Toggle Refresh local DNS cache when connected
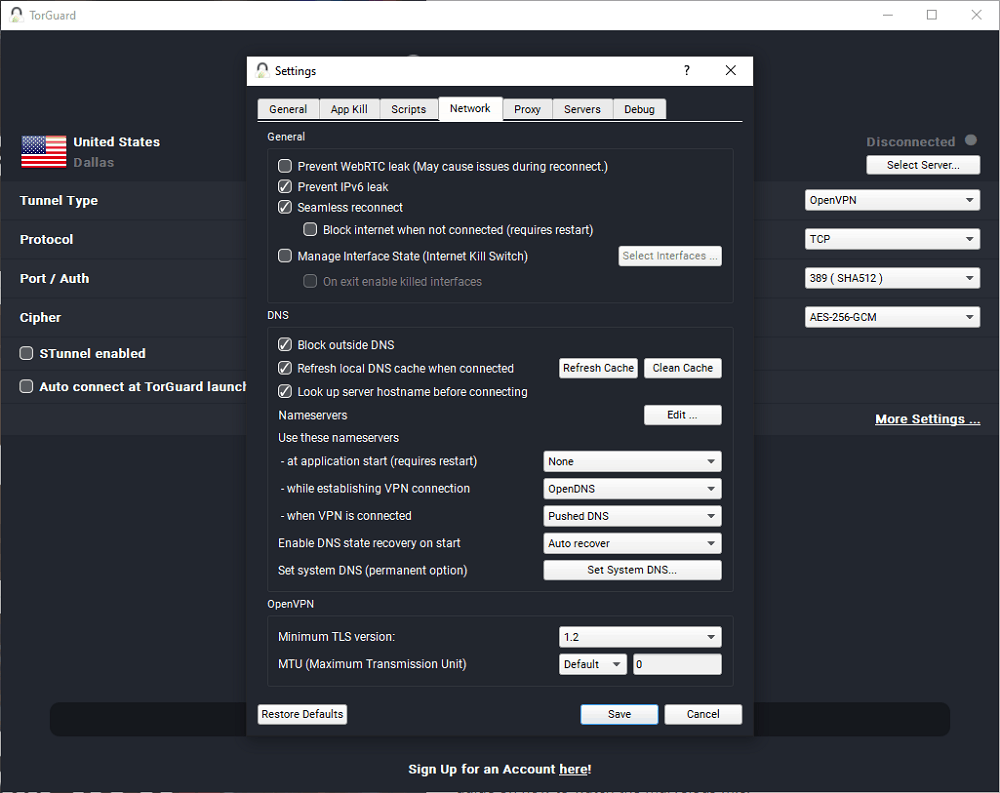Image resolution: width=1000 pixels, height=793 pixels. [x=285, y=368]
